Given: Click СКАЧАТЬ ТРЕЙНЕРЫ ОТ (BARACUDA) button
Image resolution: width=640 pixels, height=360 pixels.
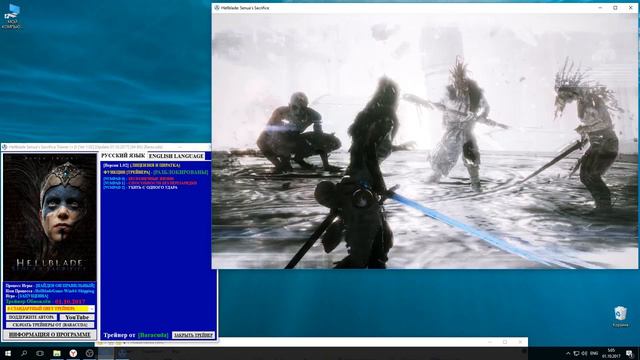Looking at the screenshot, I should click(x=50, y=325).
